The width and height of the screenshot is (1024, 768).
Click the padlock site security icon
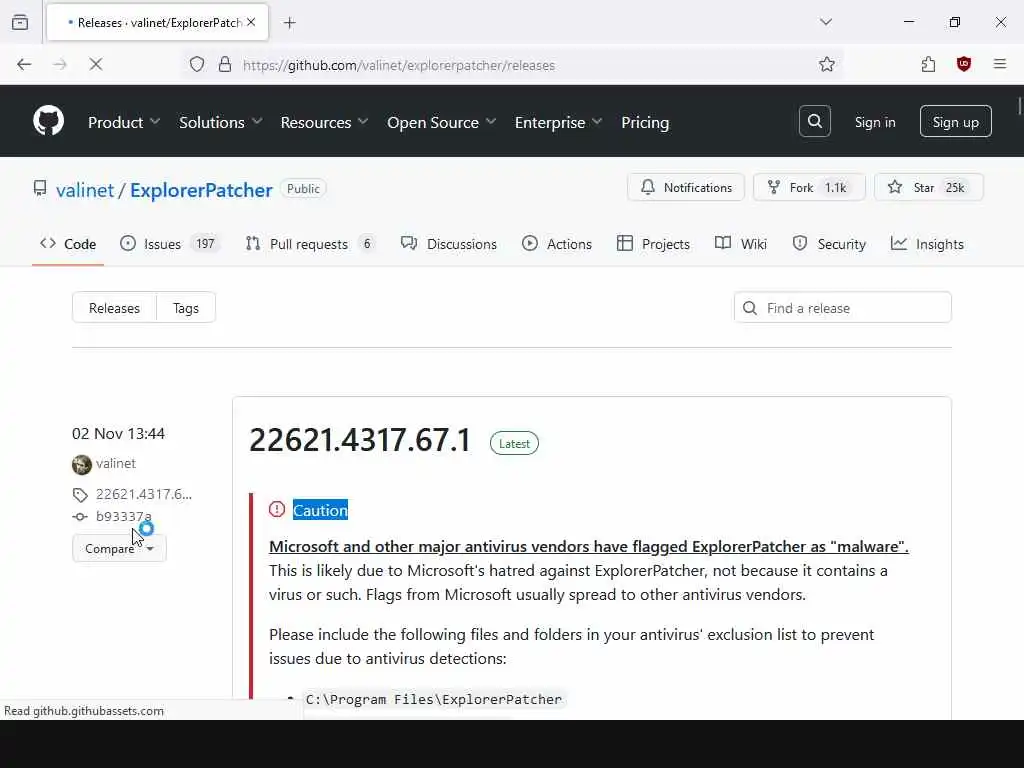225,65
